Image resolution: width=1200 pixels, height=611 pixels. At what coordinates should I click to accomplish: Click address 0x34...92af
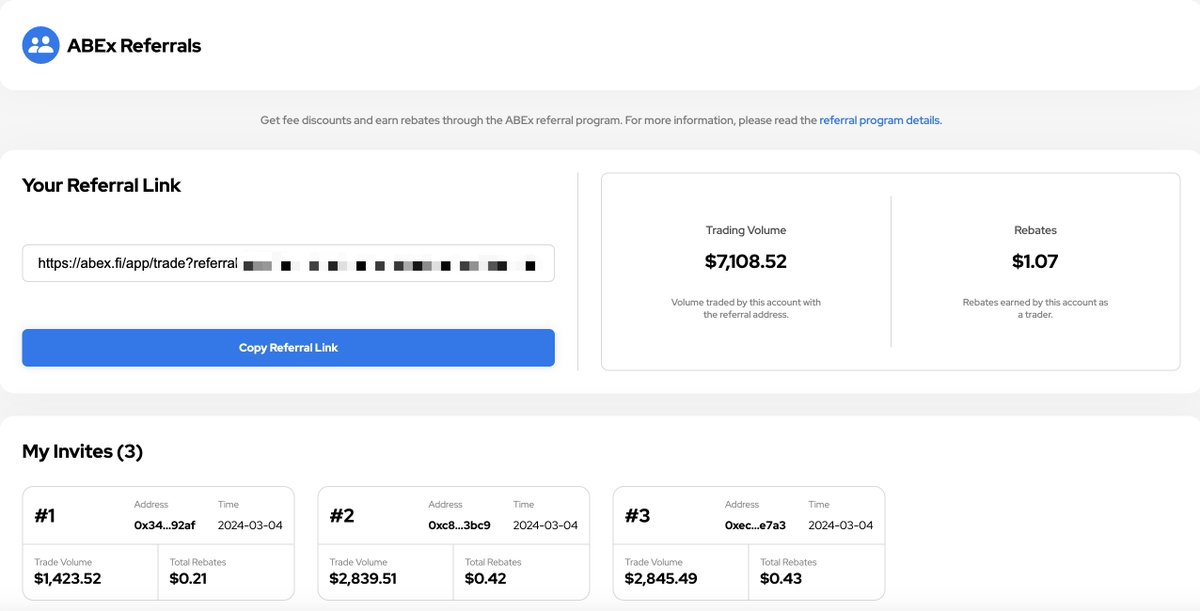(165, 525)
